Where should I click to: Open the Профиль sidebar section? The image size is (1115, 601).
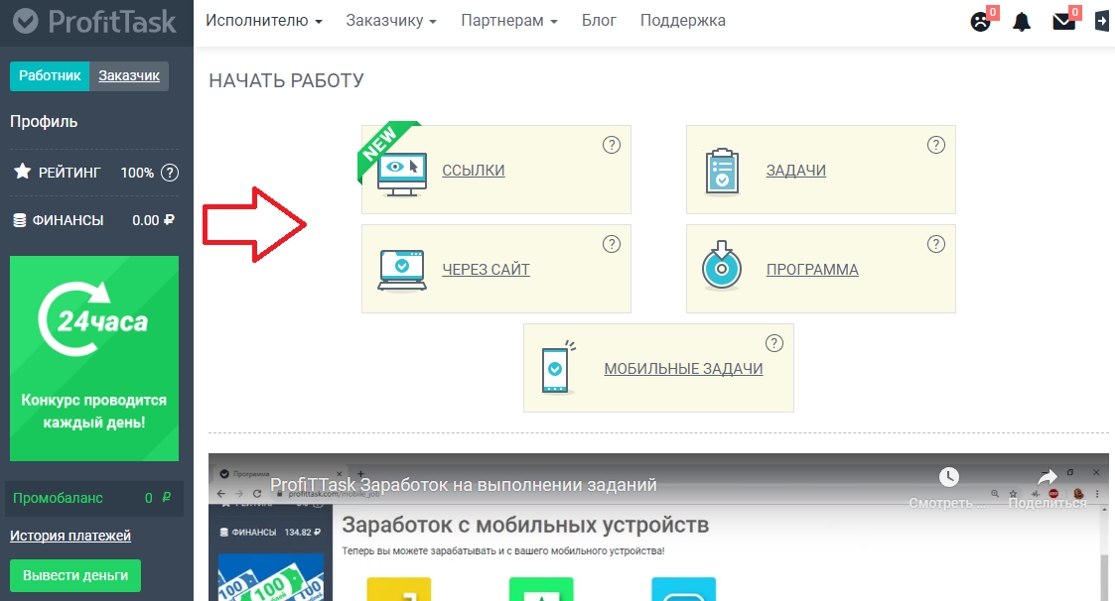tap(43, 122)
